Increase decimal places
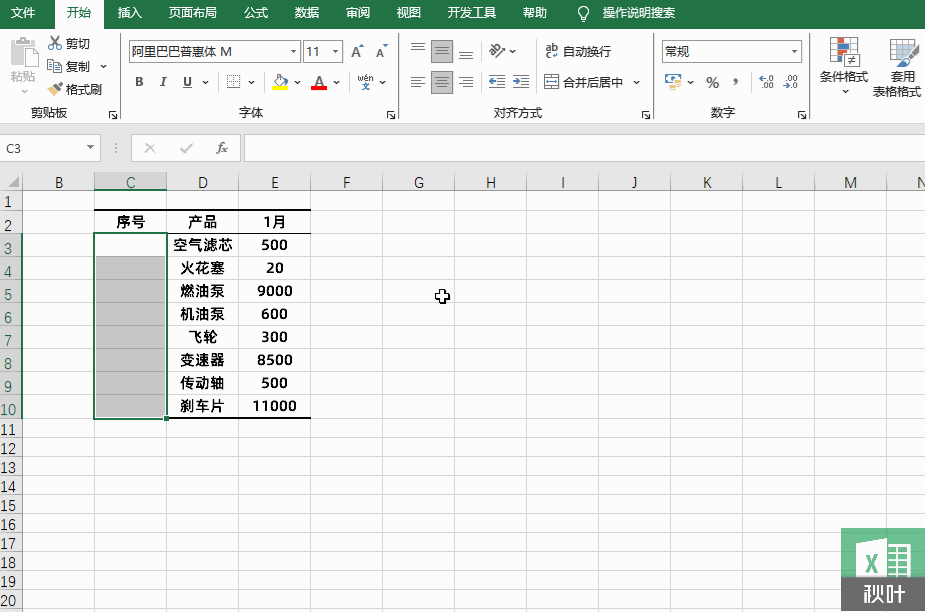 [766, 82]
